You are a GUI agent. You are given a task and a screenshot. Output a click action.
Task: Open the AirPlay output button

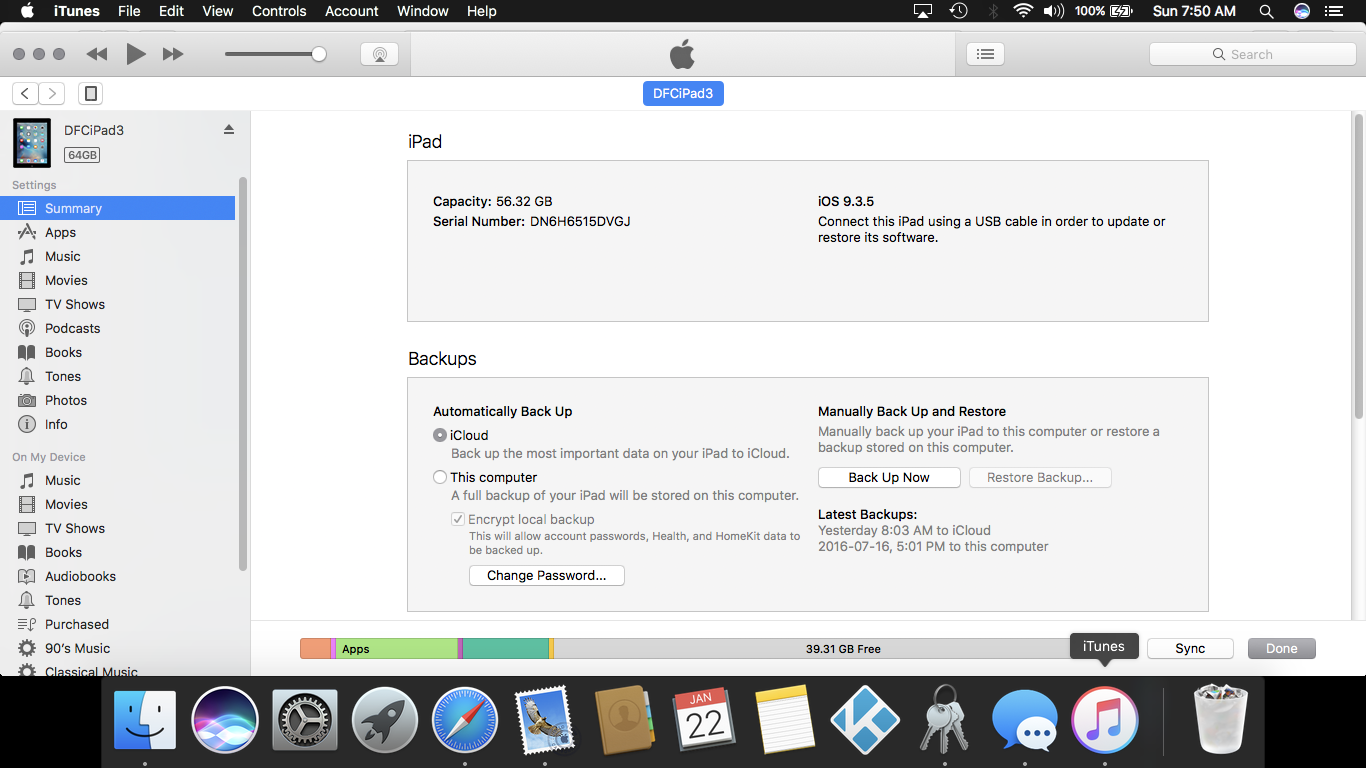380,54
